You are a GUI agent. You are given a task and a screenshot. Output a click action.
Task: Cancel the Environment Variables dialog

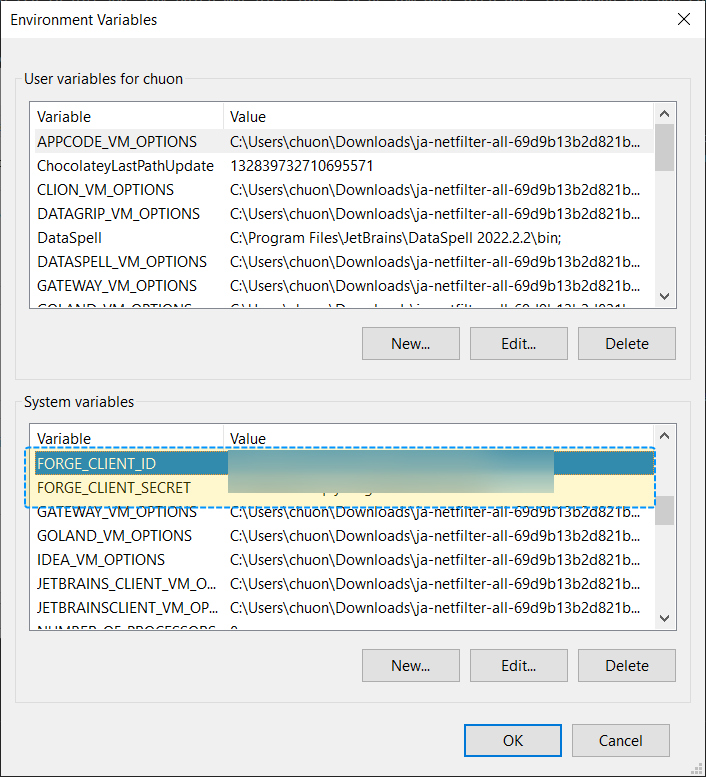point(620,740)
